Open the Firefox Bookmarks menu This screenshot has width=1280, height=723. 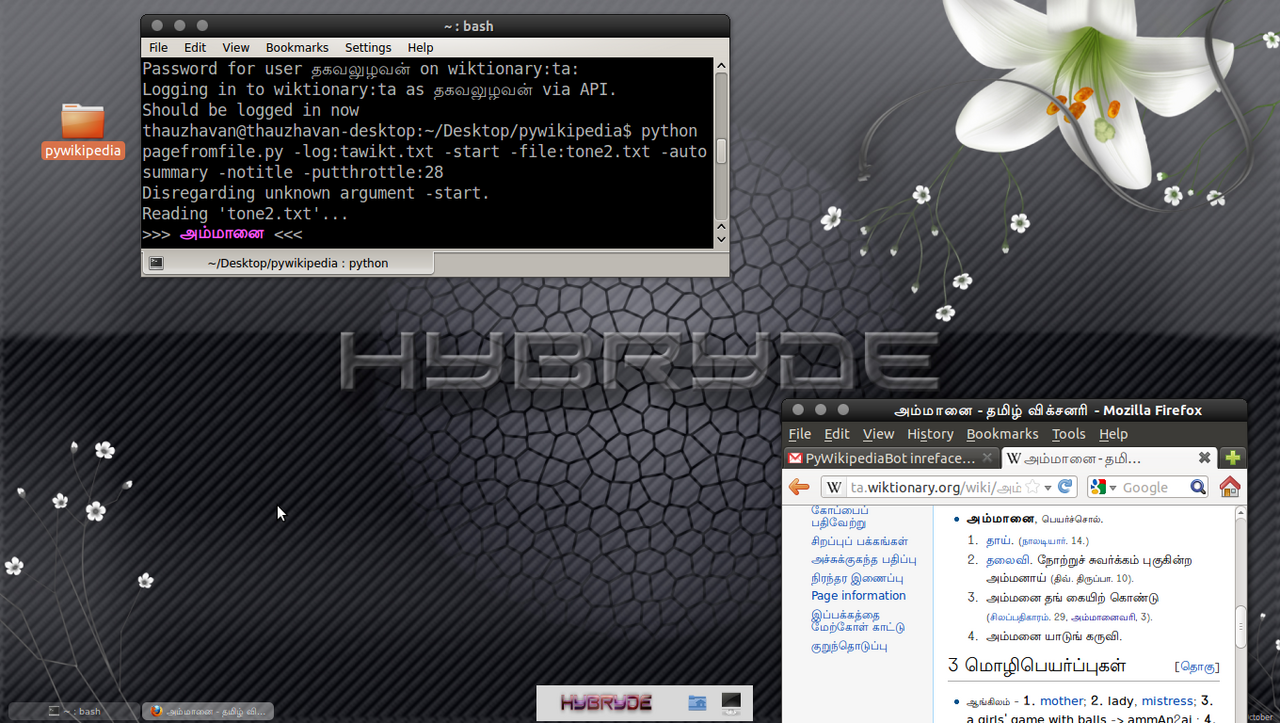tap(1002, 433)
